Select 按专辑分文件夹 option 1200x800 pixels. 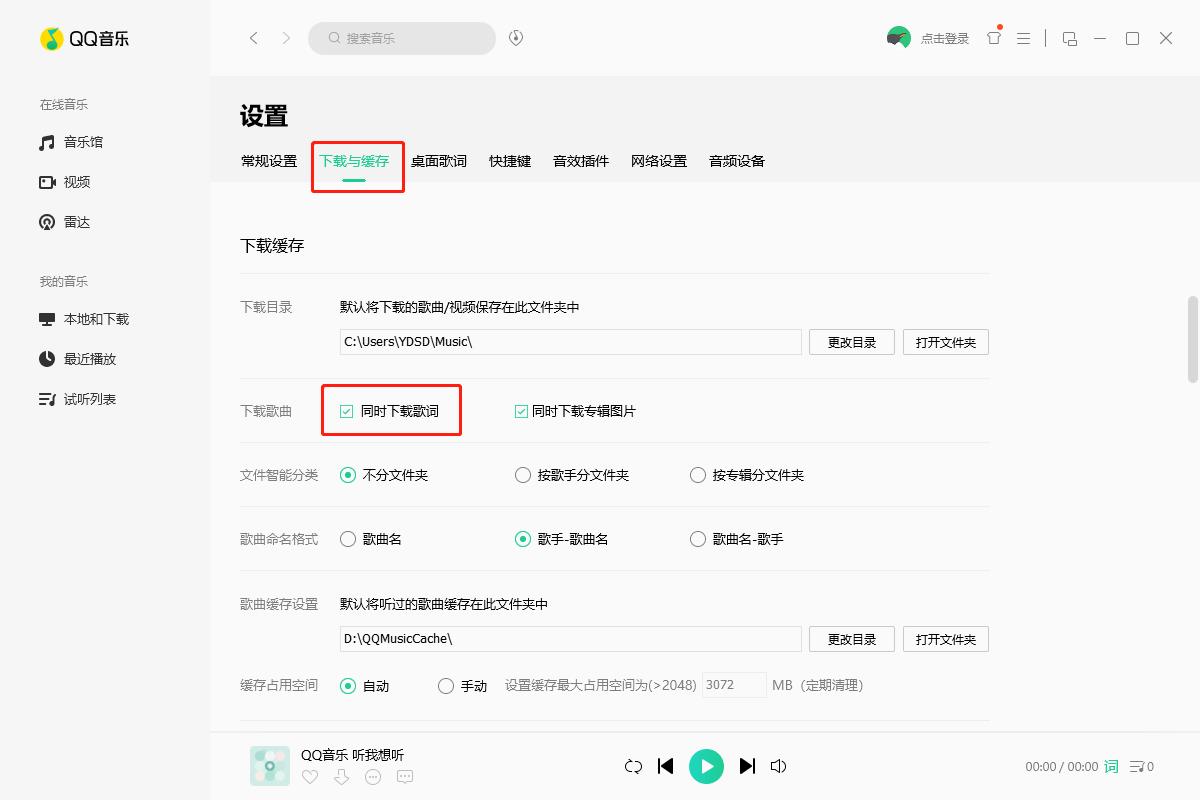click(x=697, y=475)
